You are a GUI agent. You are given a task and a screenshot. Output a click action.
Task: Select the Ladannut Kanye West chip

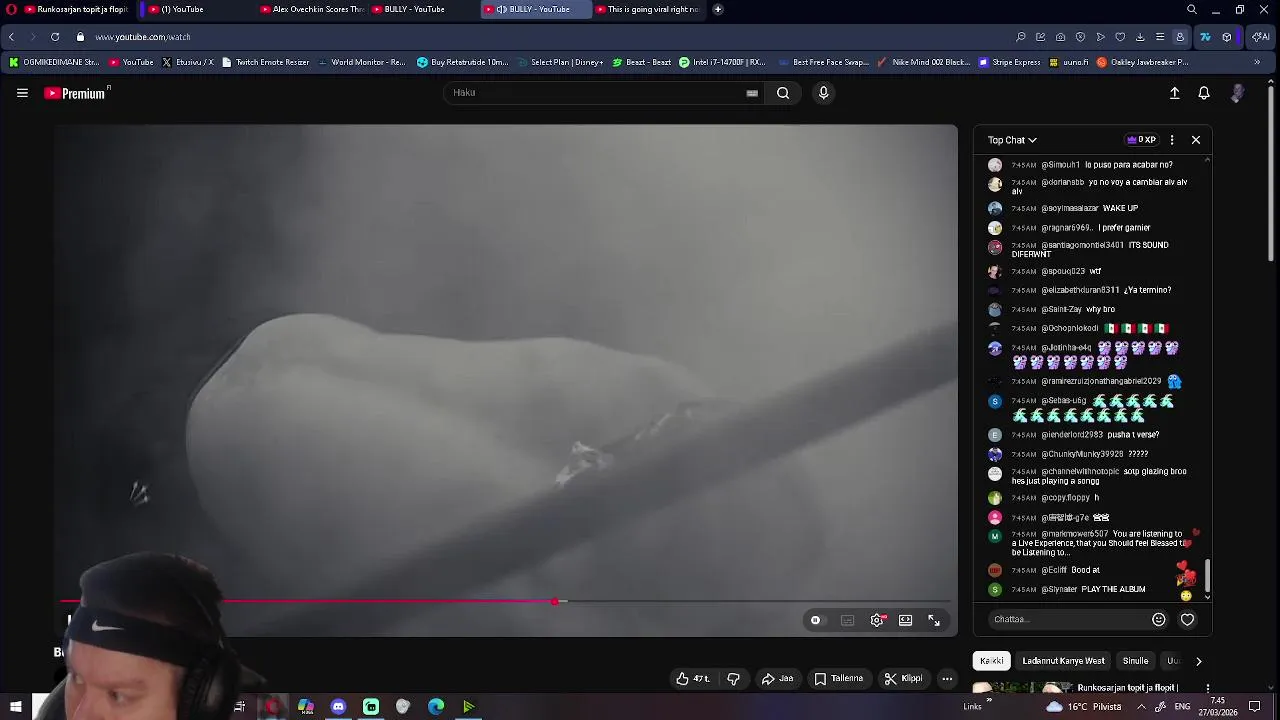(x=1064, y=661)
